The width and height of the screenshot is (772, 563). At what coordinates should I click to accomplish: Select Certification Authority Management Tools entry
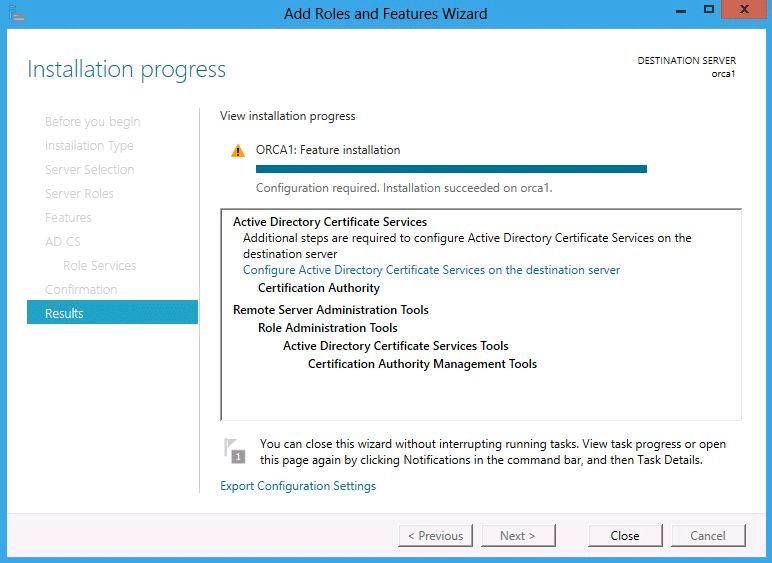pos(422,364)
